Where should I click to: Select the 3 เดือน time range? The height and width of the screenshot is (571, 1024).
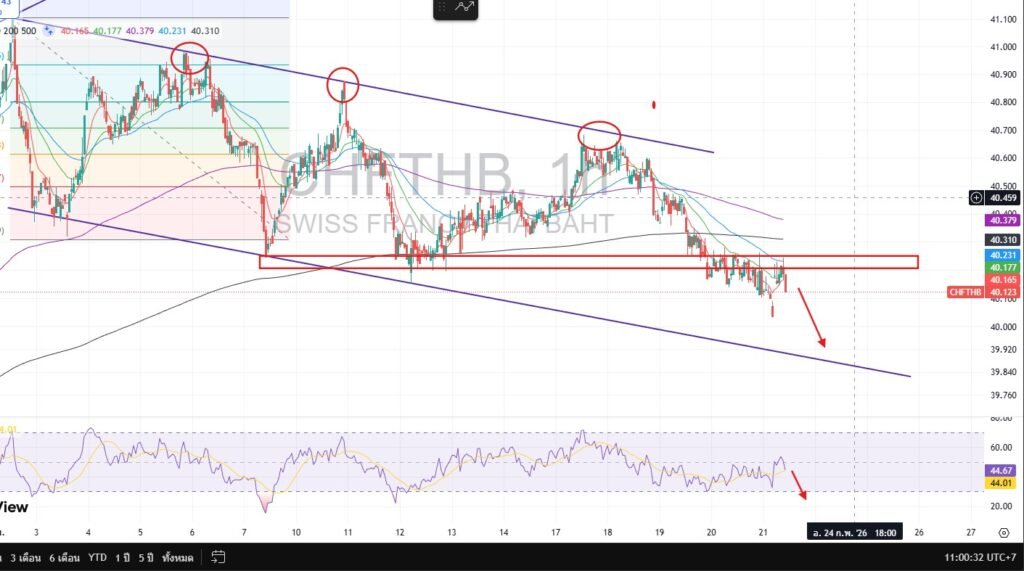click(x=23, y=555)
